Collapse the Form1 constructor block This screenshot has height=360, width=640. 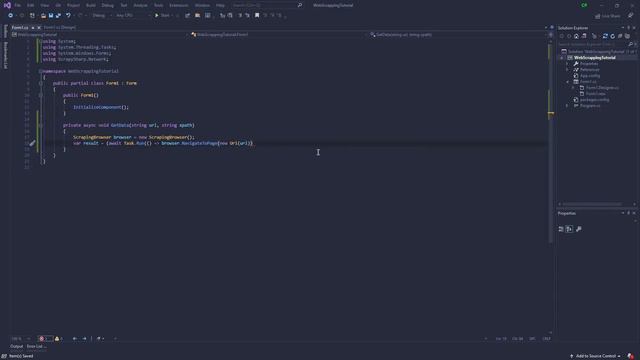pyautogui.click(x=40, y=95)
